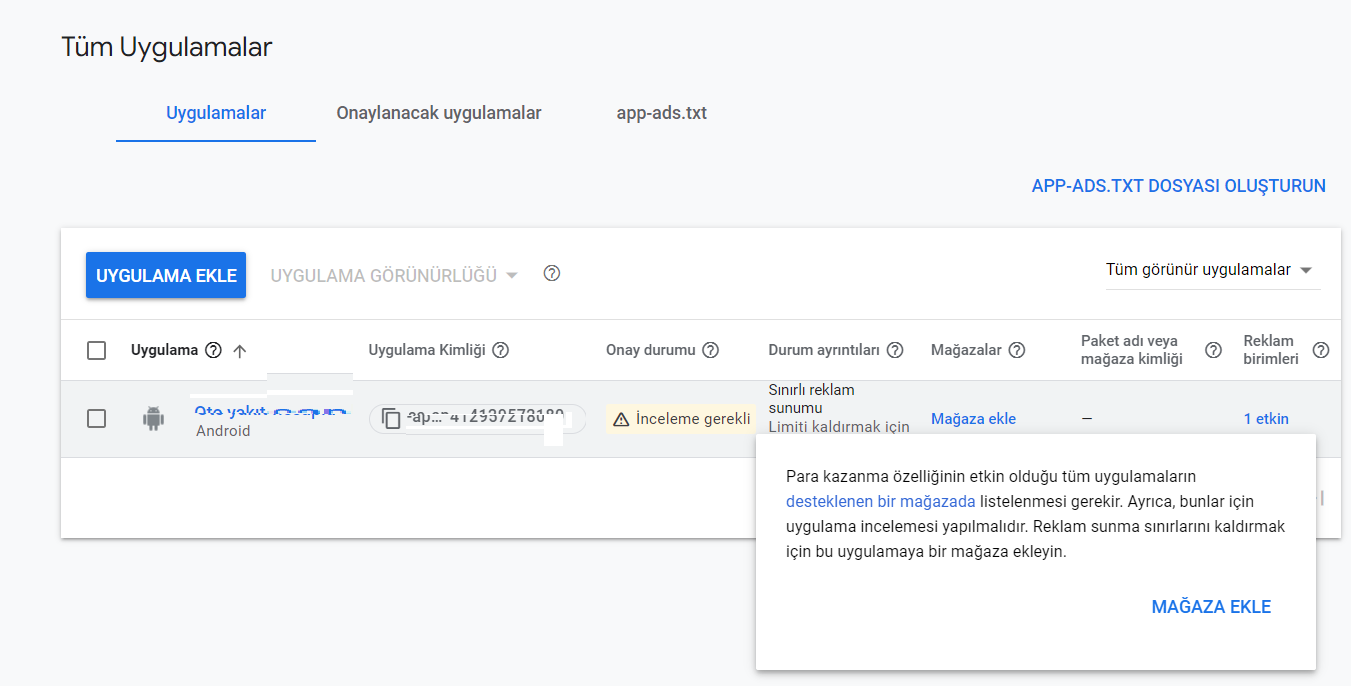Click help icon next to Mağazalar
Image resolution: width=1358 pixels, height=686 pixels.
click(x=1017, y=350)
